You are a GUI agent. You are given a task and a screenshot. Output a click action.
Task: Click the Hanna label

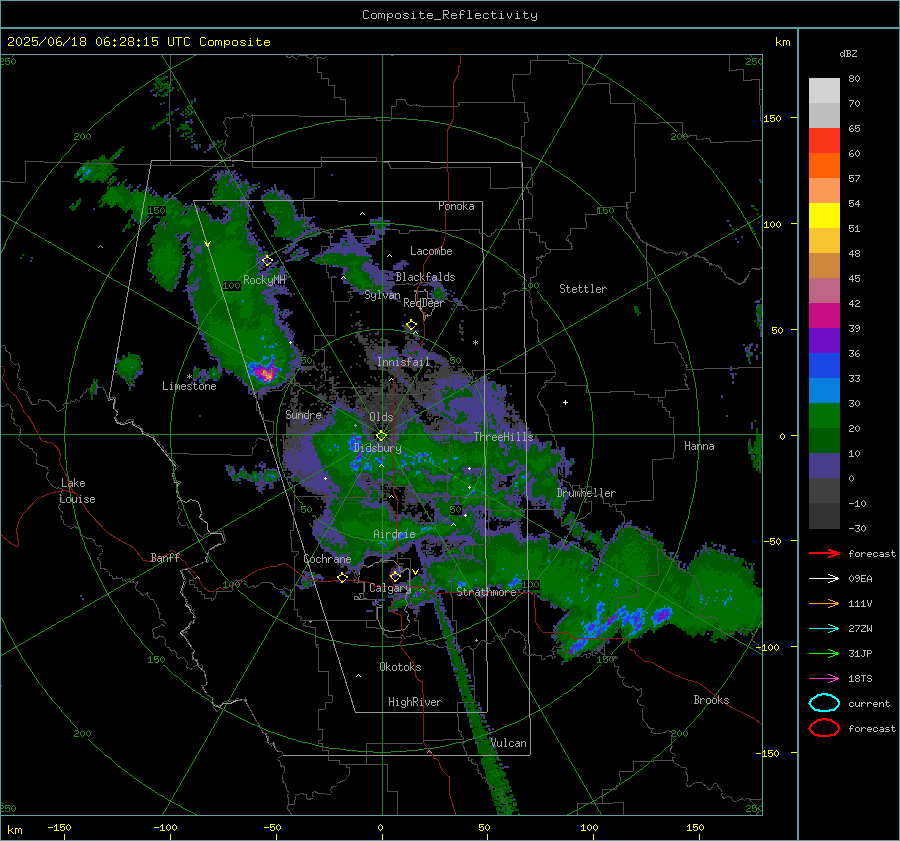(x=699, y=446)
